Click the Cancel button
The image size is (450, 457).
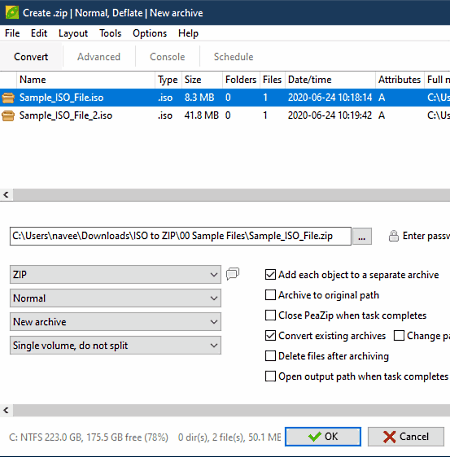406,437
